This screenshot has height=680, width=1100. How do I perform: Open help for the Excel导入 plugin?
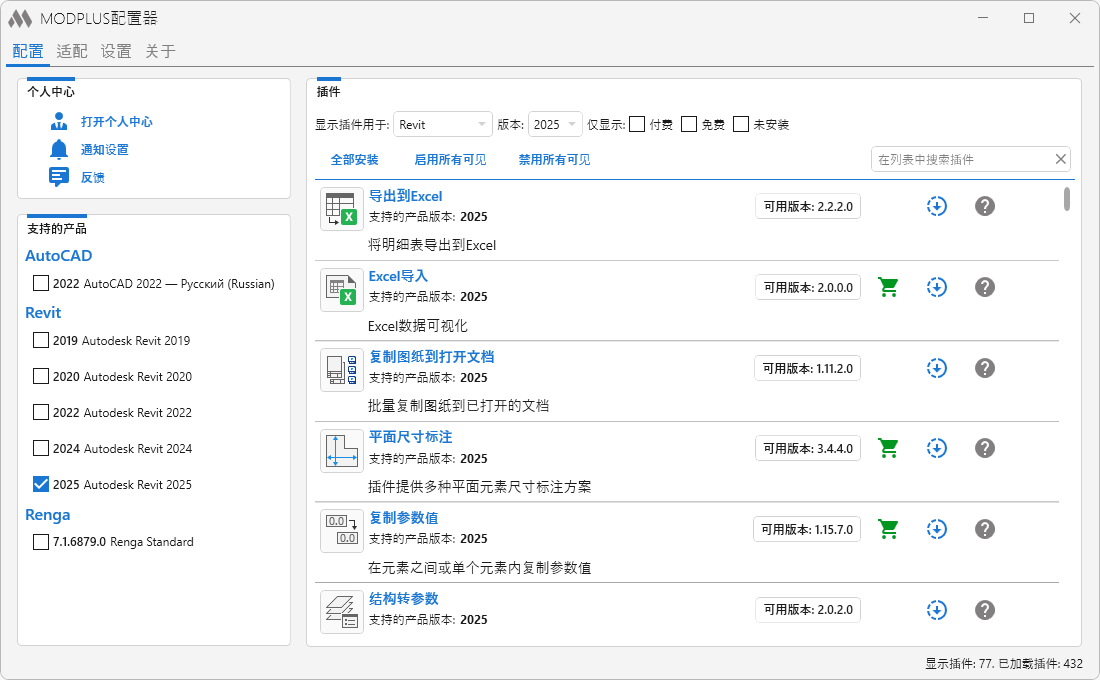pos(985,287)
